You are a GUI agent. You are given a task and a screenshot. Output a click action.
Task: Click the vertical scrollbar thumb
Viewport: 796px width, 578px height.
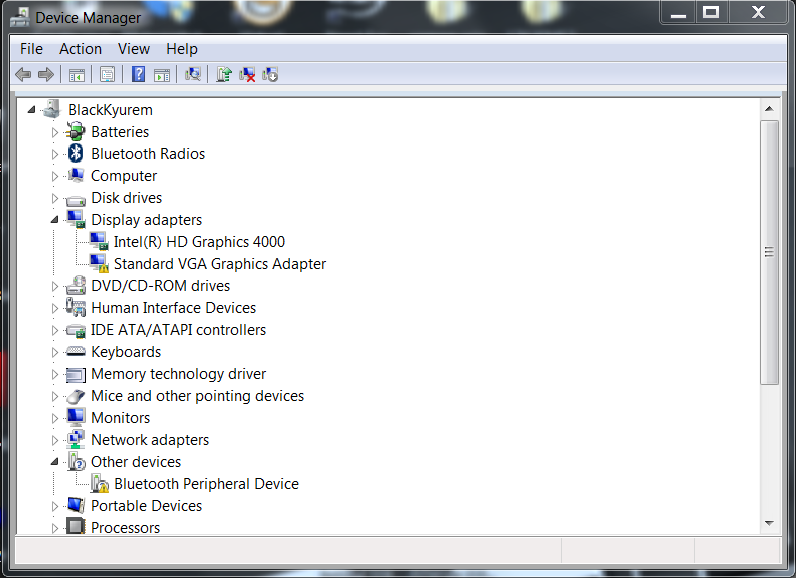click(769, 252)
